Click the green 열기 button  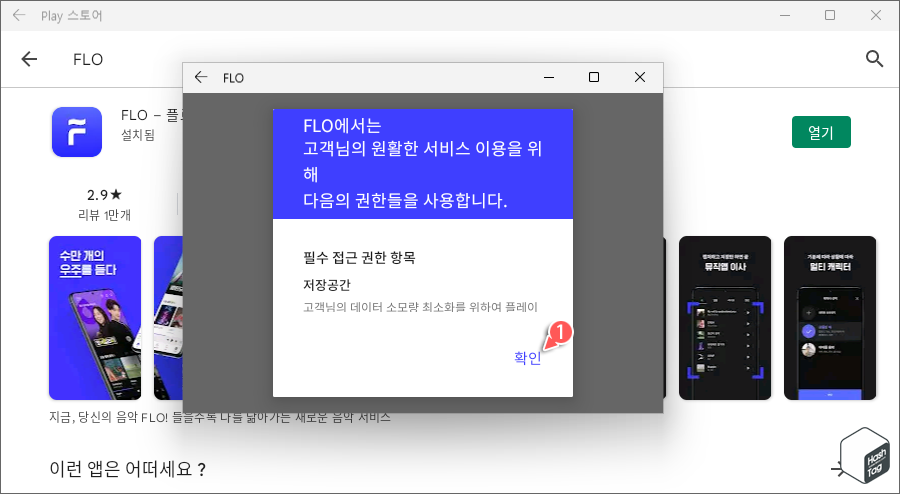821,133
